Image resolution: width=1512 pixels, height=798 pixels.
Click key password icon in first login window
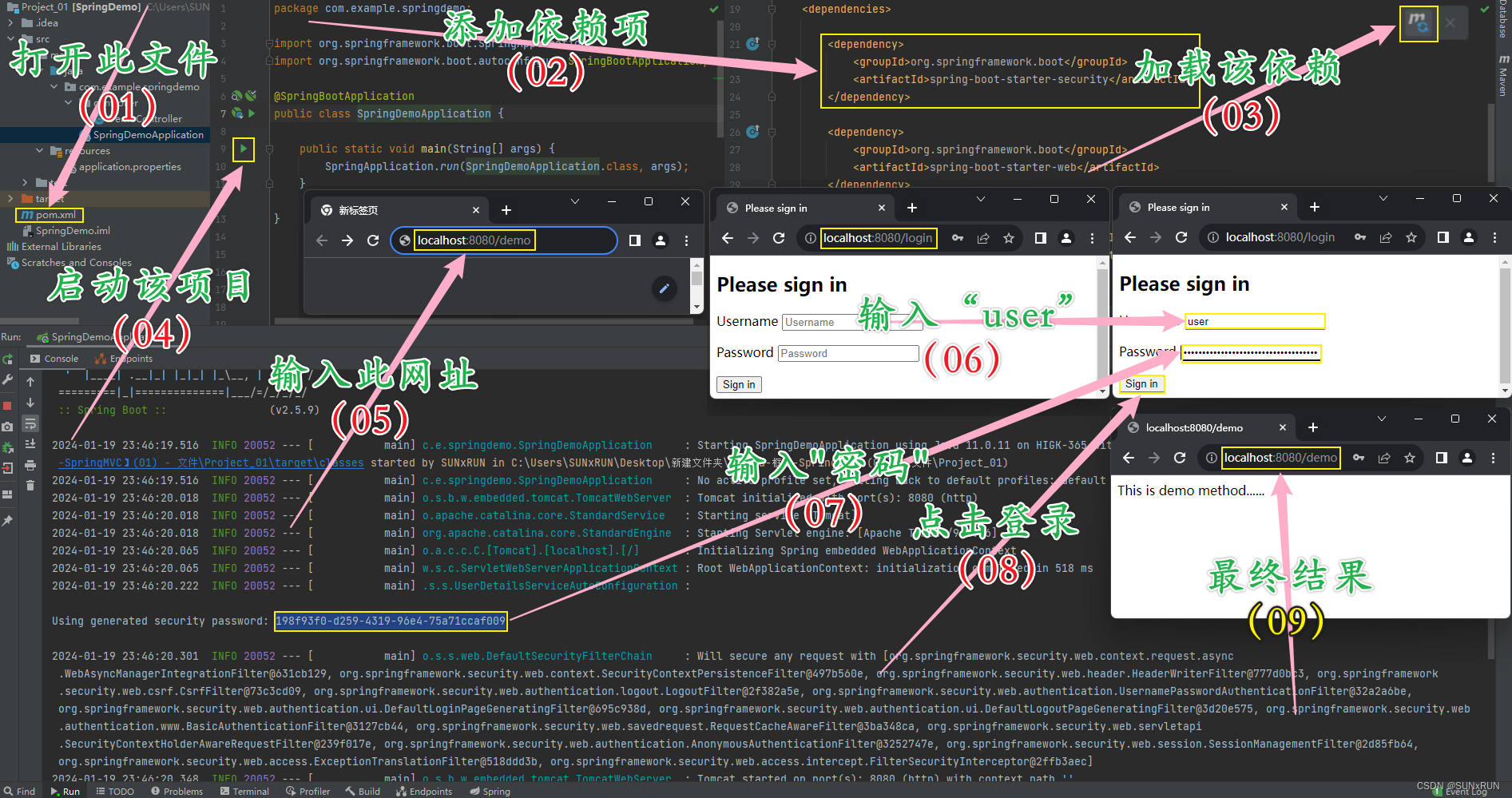(958, 238)
